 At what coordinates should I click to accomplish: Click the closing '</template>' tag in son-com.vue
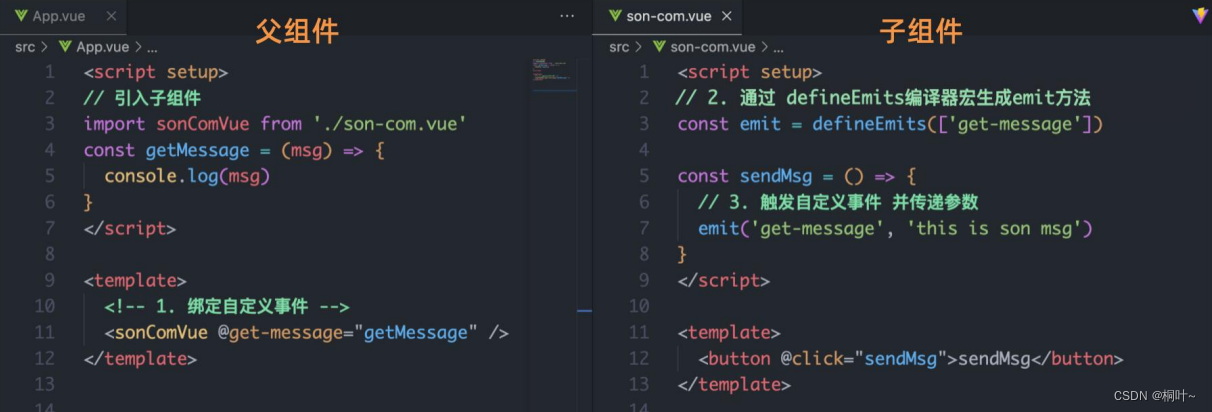[x=733, y=384]
